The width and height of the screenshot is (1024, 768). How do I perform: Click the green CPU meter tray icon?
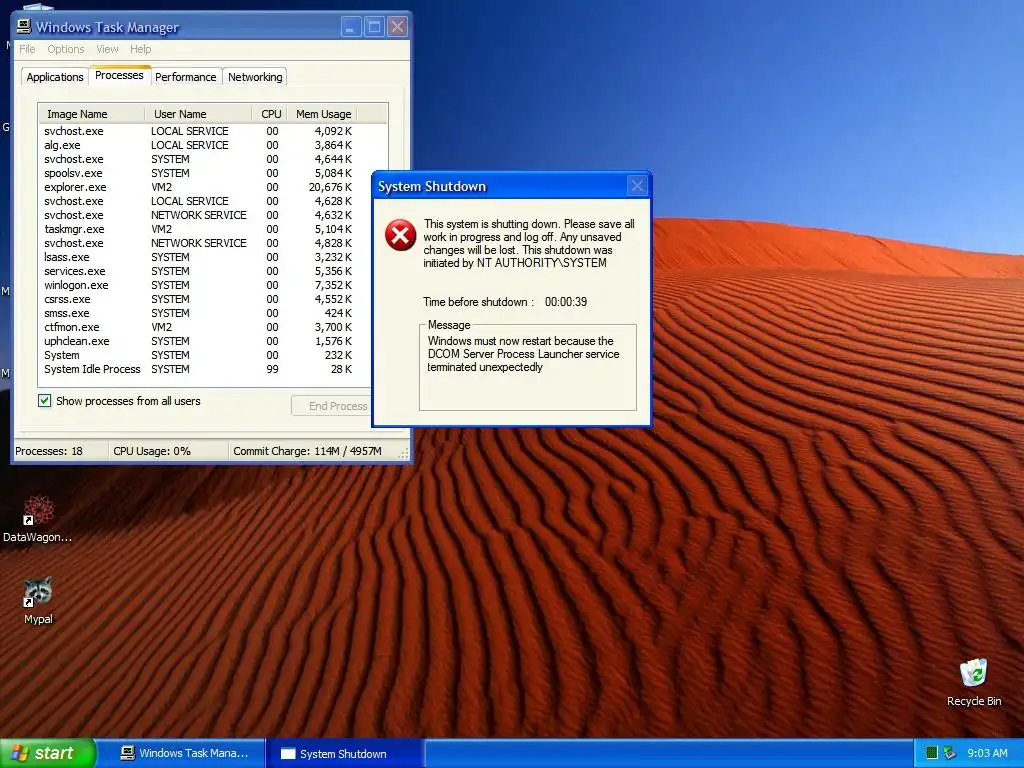(x=932, y=753)
